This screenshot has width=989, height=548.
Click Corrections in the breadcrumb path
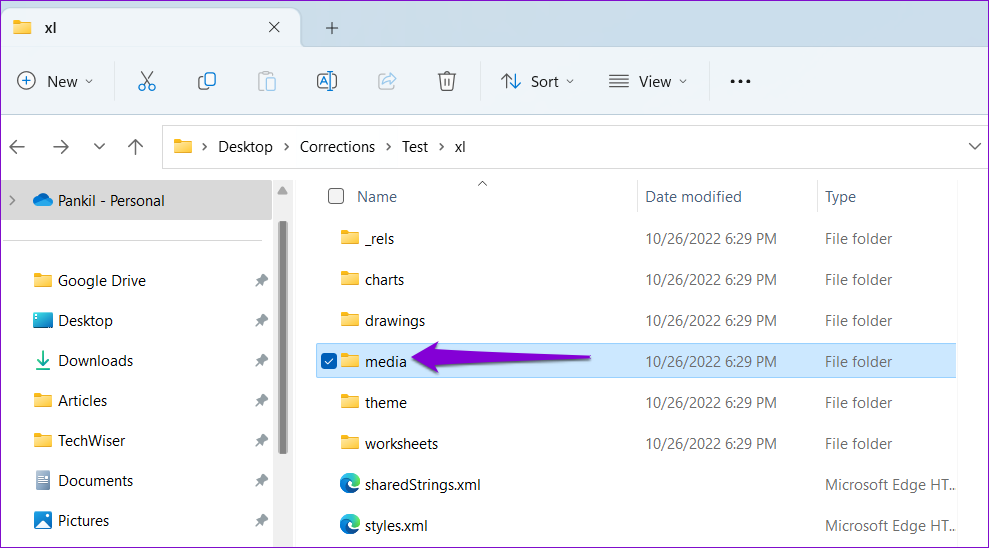click(337, 147)
